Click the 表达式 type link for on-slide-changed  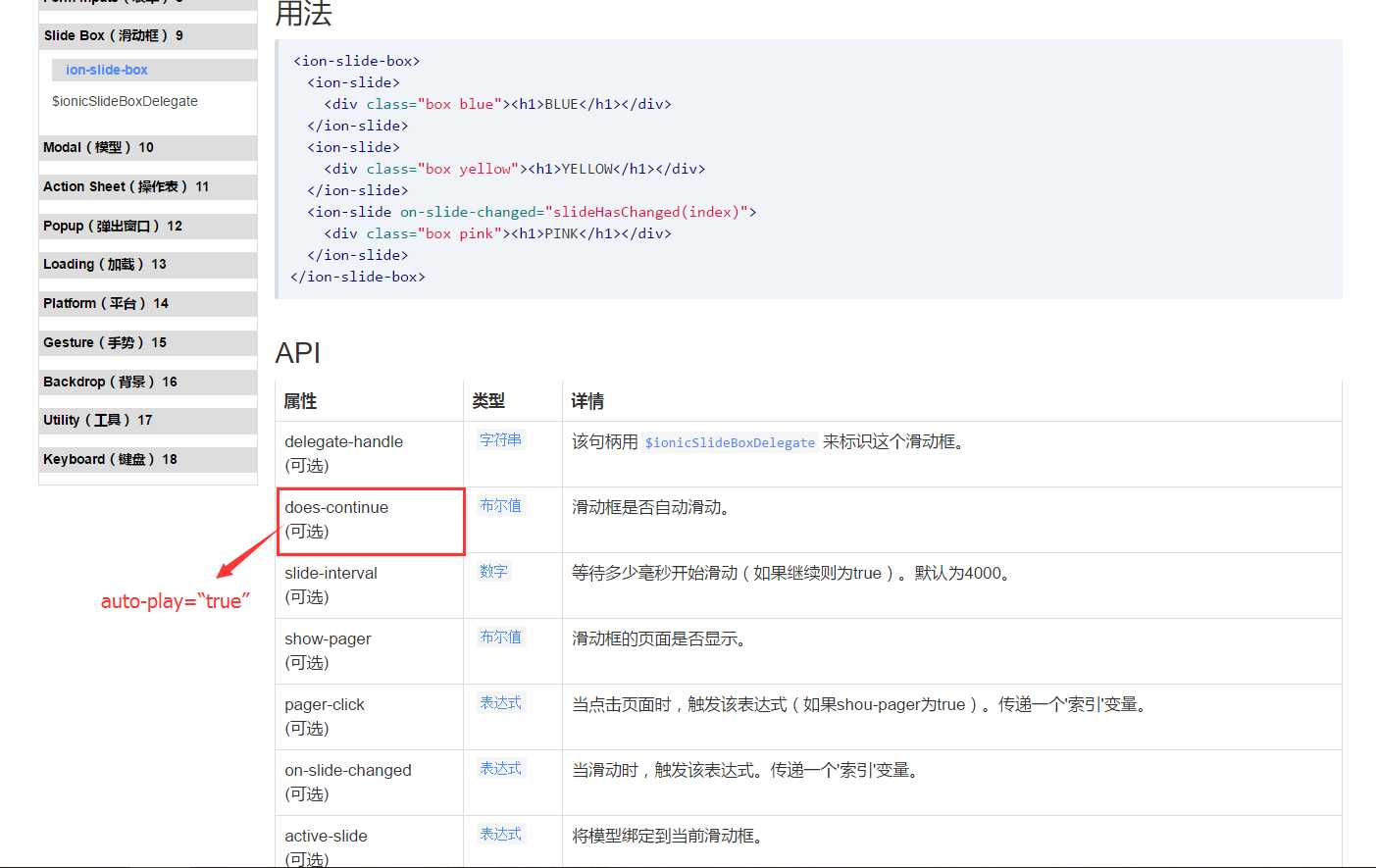(x=500, y=768)
